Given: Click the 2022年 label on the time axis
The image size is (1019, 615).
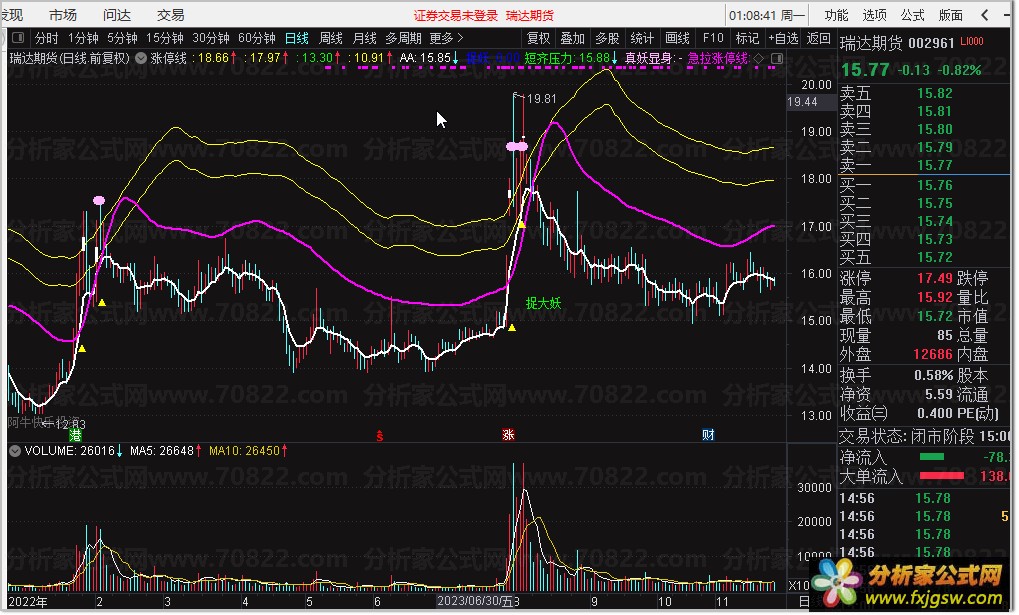Looking at the screenshot, I should 28,602.
